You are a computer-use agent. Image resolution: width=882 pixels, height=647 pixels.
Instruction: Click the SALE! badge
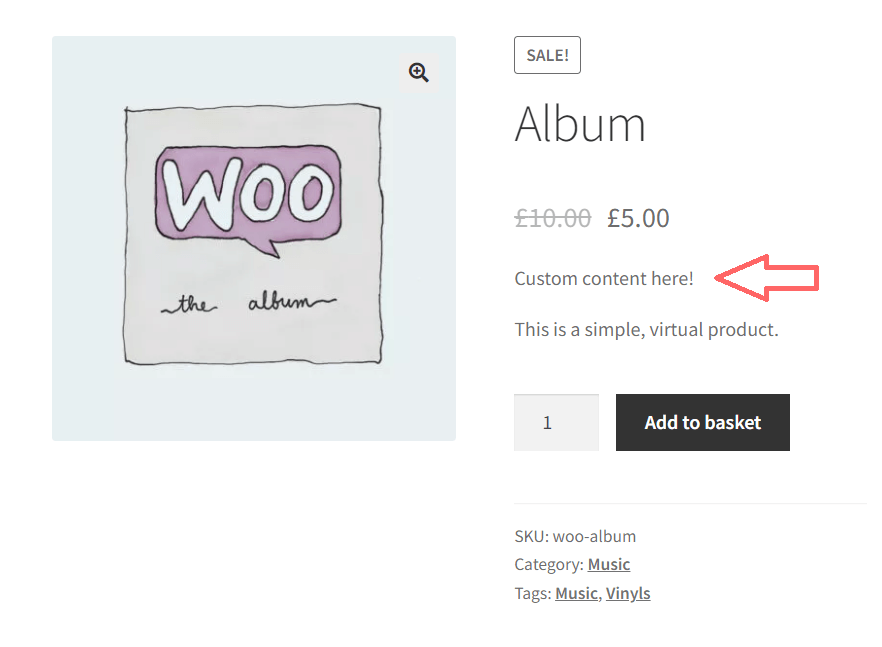pyautogui.click(x=547, y=55)
